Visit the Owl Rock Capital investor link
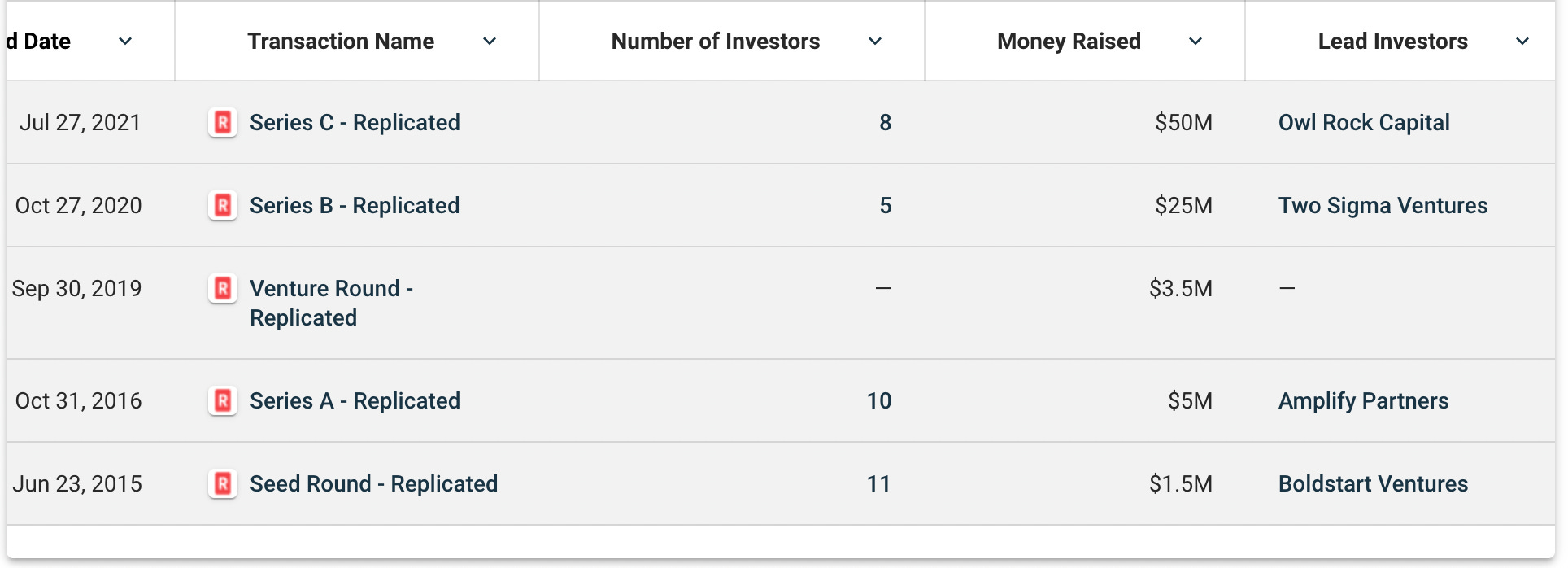 click(x=1364, y=123)
